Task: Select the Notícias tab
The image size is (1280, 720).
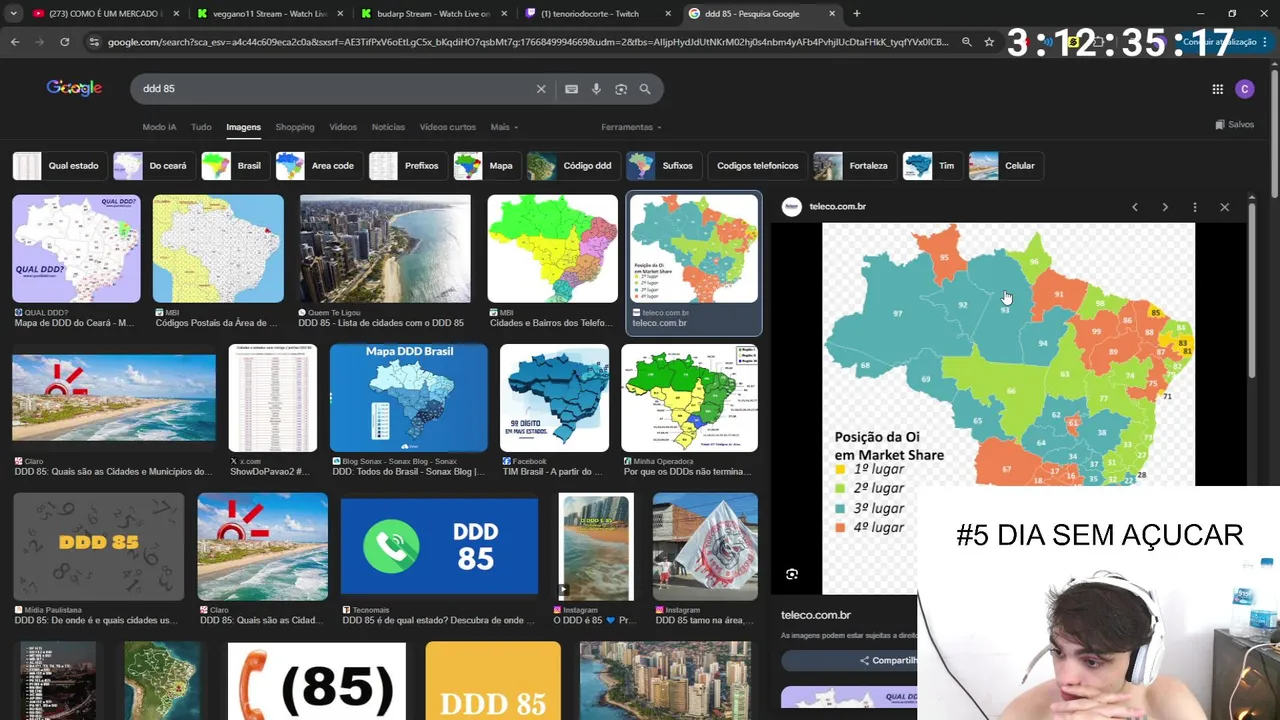Action: [388, 127]
